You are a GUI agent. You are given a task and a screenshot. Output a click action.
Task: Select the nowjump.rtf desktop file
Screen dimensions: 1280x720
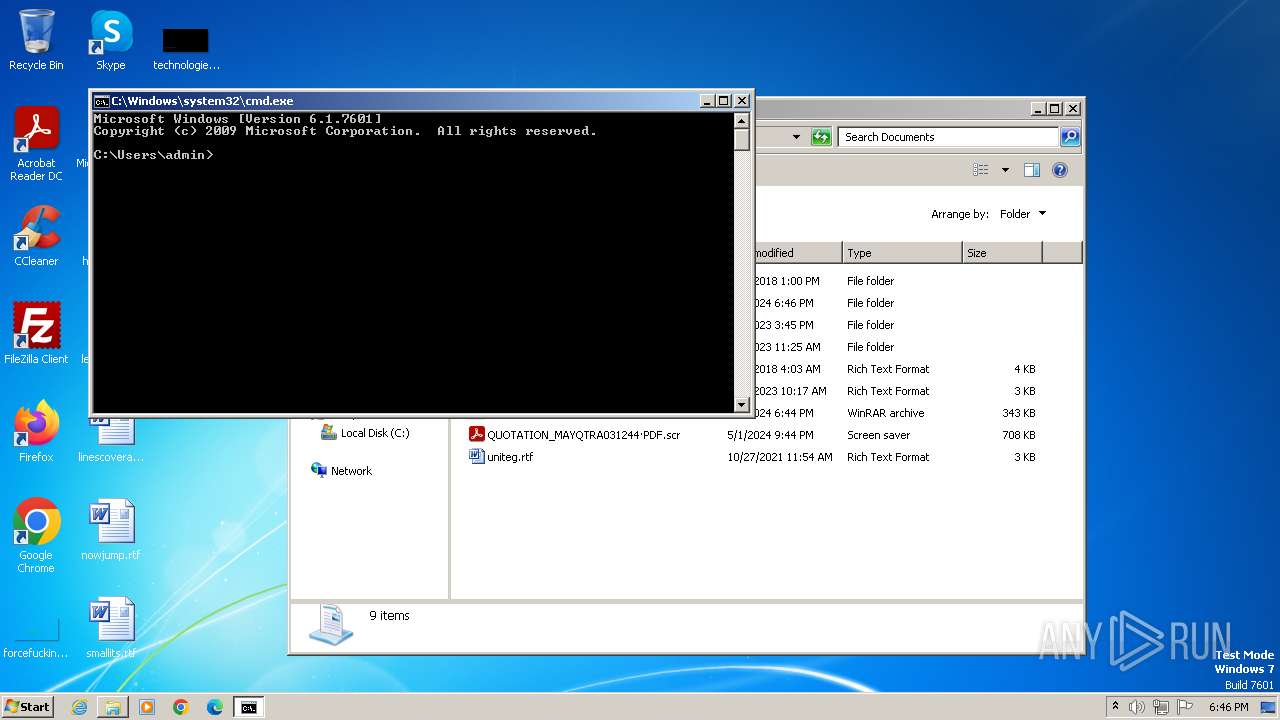point(111,530)
